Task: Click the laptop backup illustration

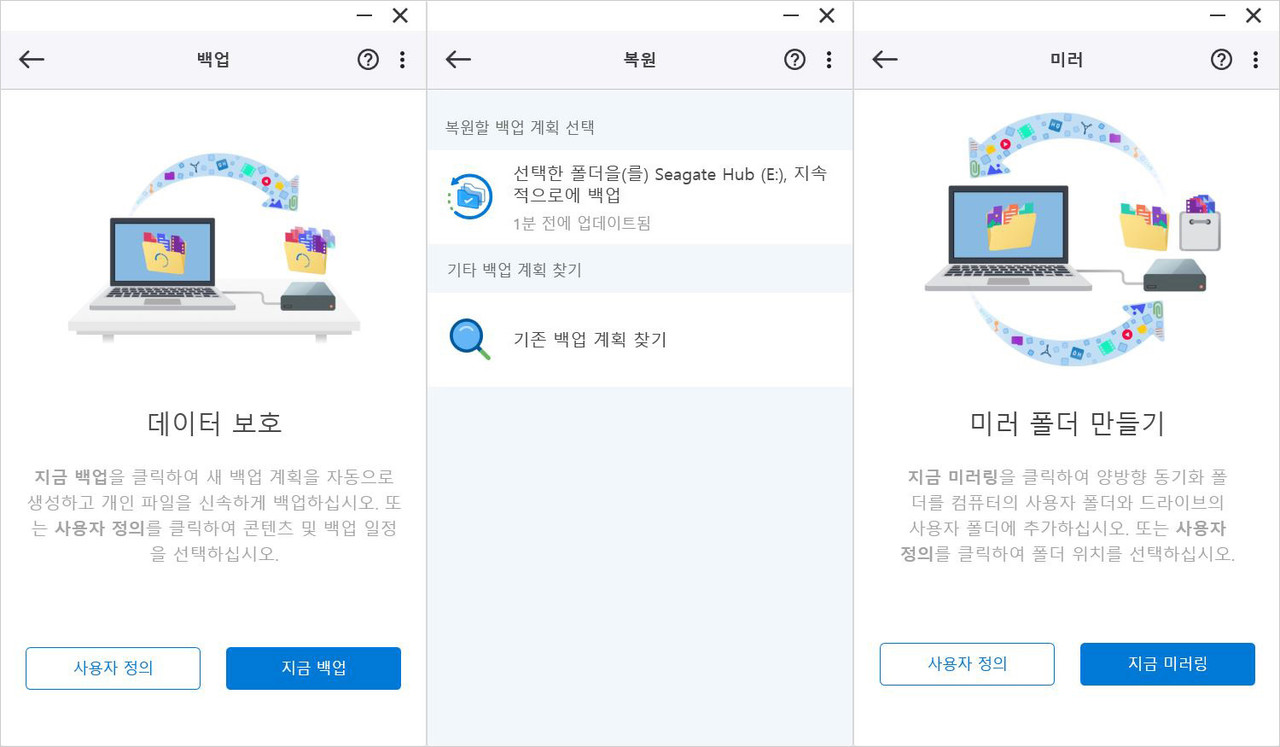Action: pyautogui.click(x=214, y=250)
